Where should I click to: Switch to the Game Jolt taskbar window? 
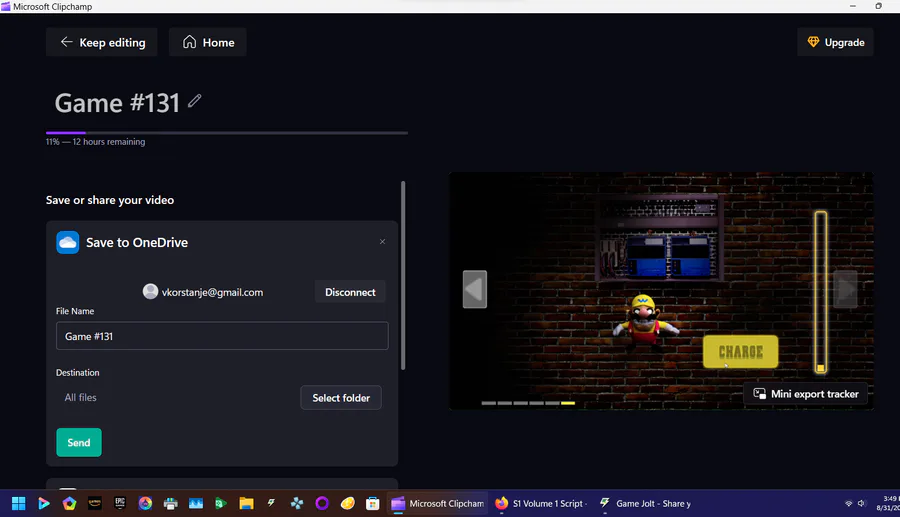pyautogui.click(x=645, y=503)
